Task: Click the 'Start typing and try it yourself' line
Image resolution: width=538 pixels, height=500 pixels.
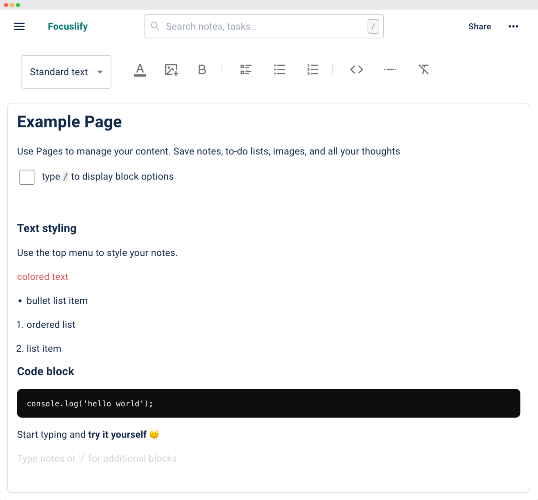Action: click(88, 434)
